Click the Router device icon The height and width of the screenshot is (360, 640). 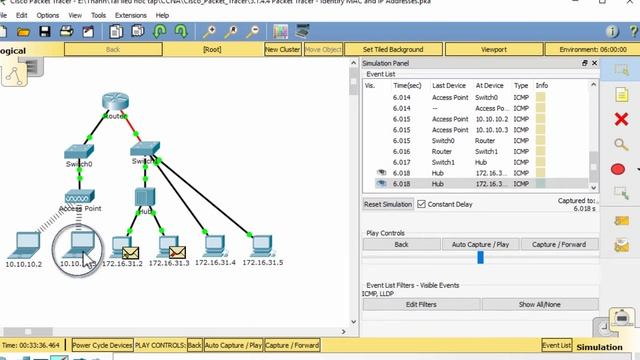[116, 101]
